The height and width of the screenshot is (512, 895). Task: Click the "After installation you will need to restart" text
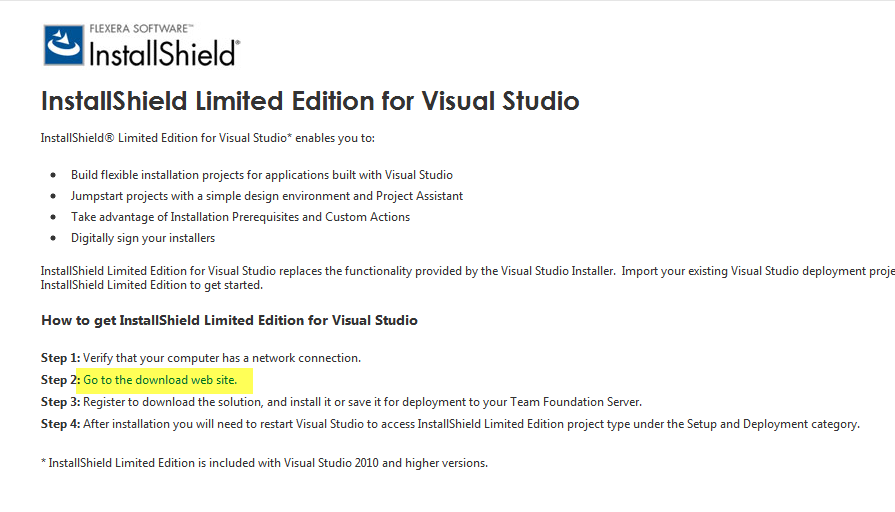(x=471, y=424)
